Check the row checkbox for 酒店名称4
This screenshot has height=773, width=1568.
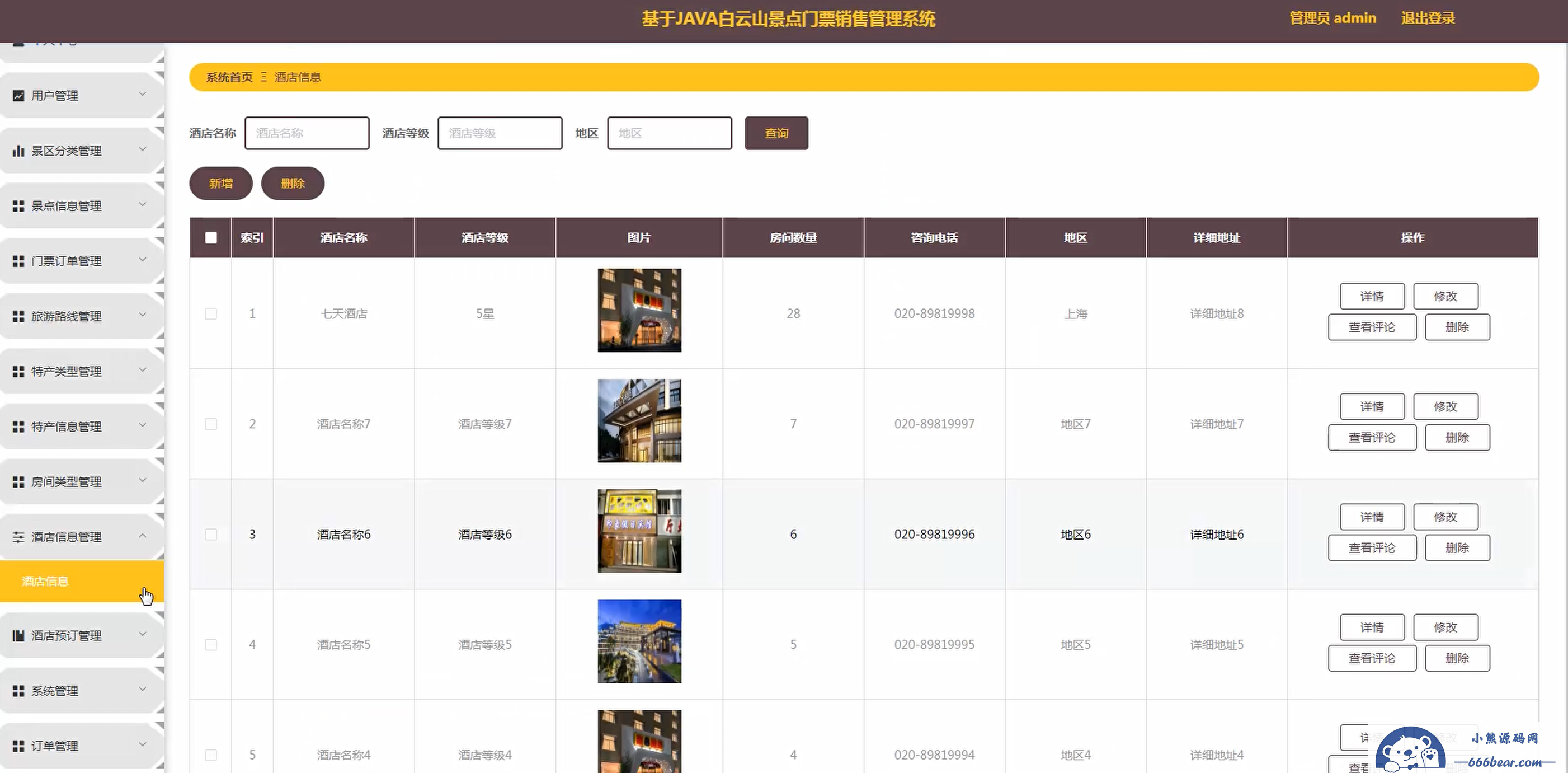coord(211,755)
